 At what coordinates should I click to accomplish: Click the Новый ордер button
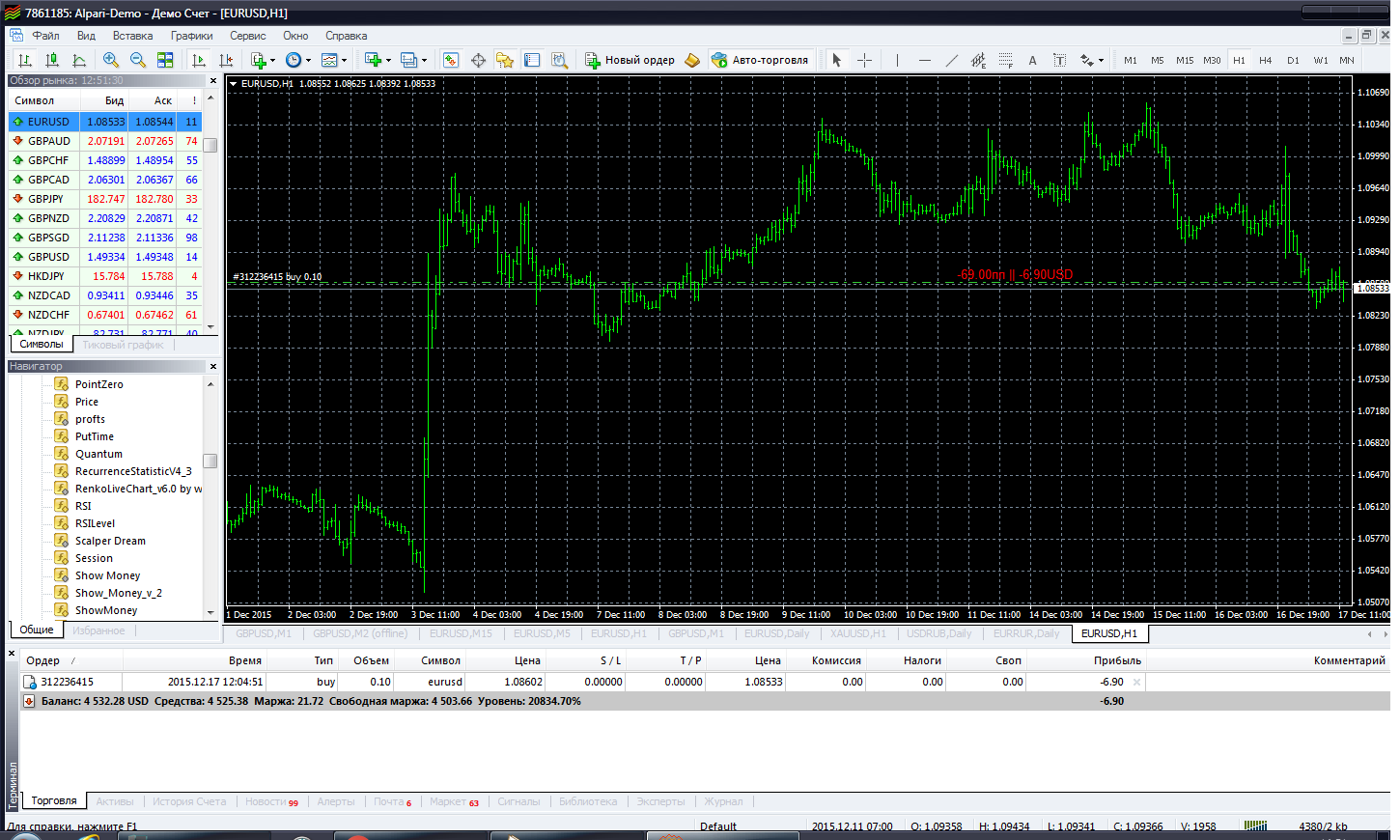tap(630, 60)
